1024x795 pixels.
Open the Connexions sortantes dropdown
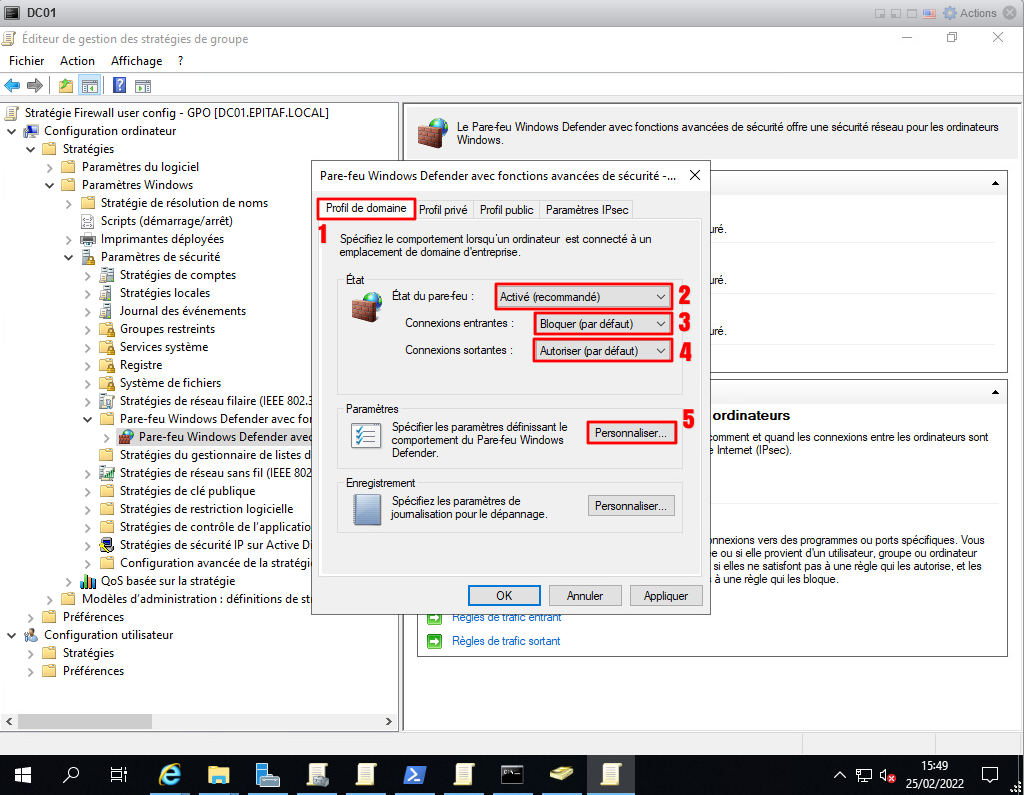(x=603, y=351)
